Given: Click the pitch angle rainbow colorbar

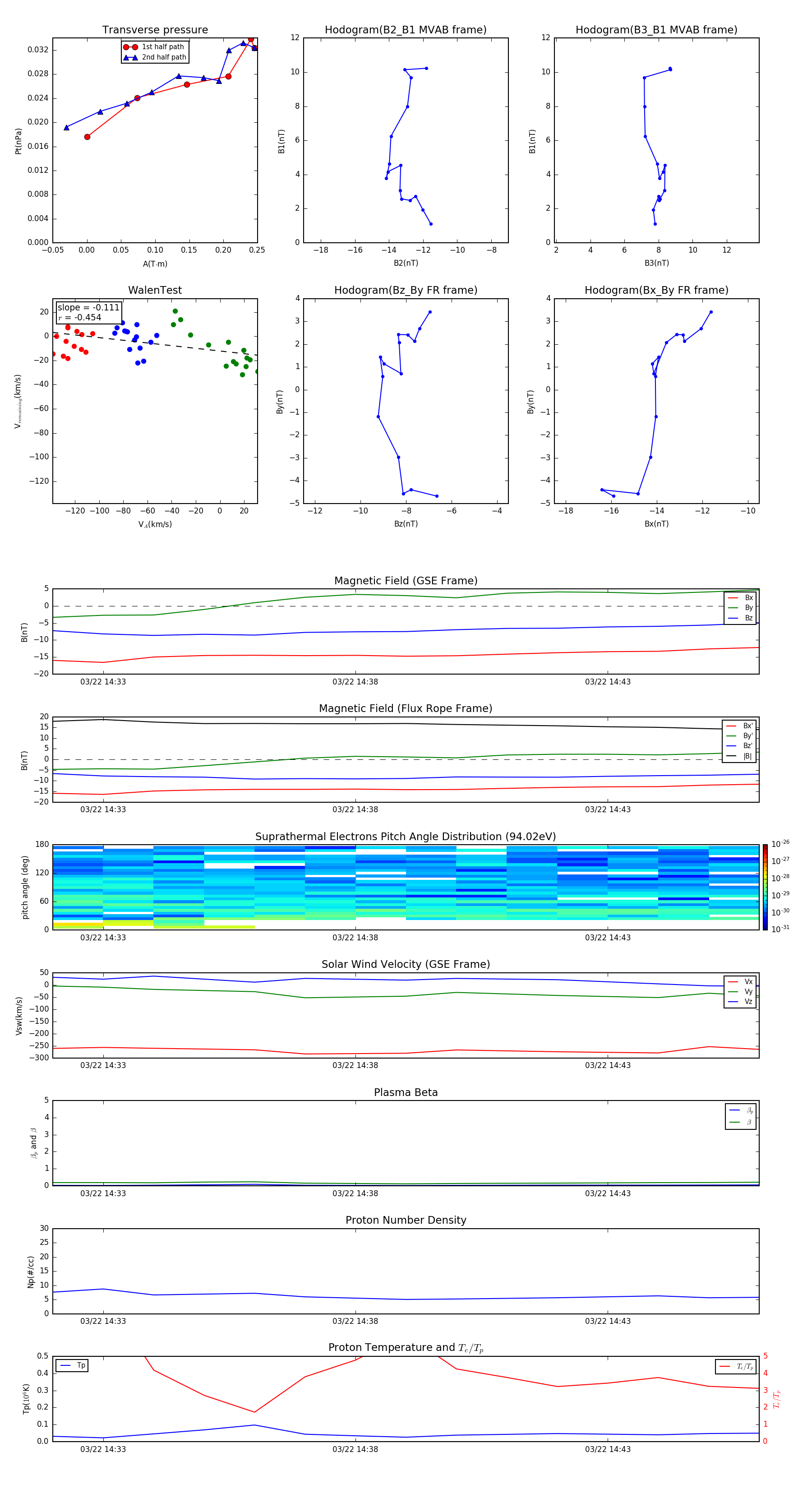Looking at the screenshot, I should (x=765, y=887).
